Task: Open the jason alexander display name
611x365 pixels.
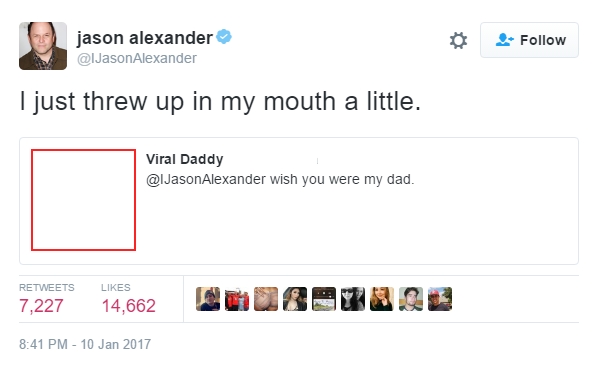Action: point(145,38)
